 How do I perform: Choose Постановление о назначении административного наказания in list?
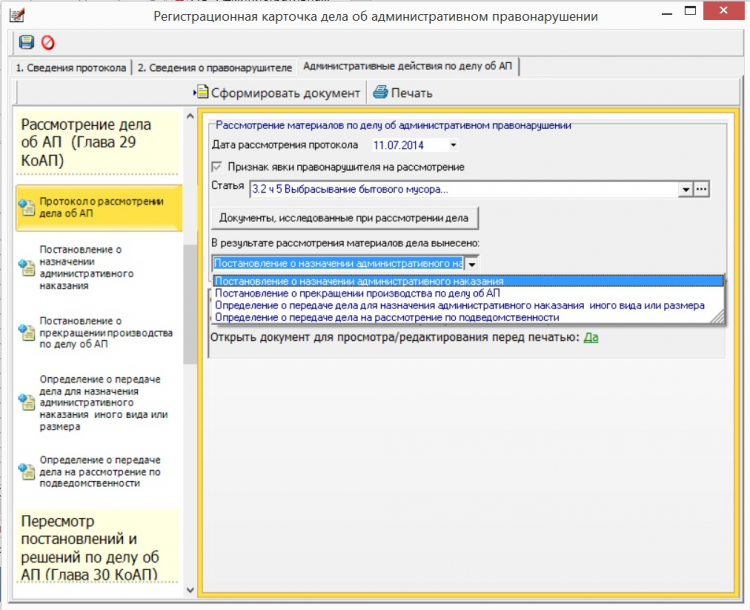[468, 281]
